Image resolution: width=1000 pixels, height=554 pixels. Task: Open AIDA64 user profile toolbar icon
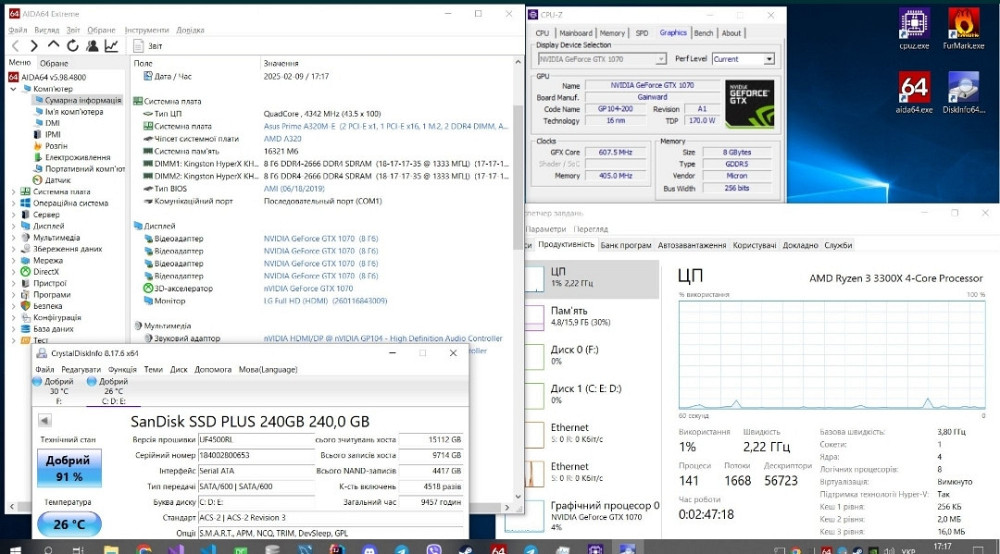coord(92,46)
